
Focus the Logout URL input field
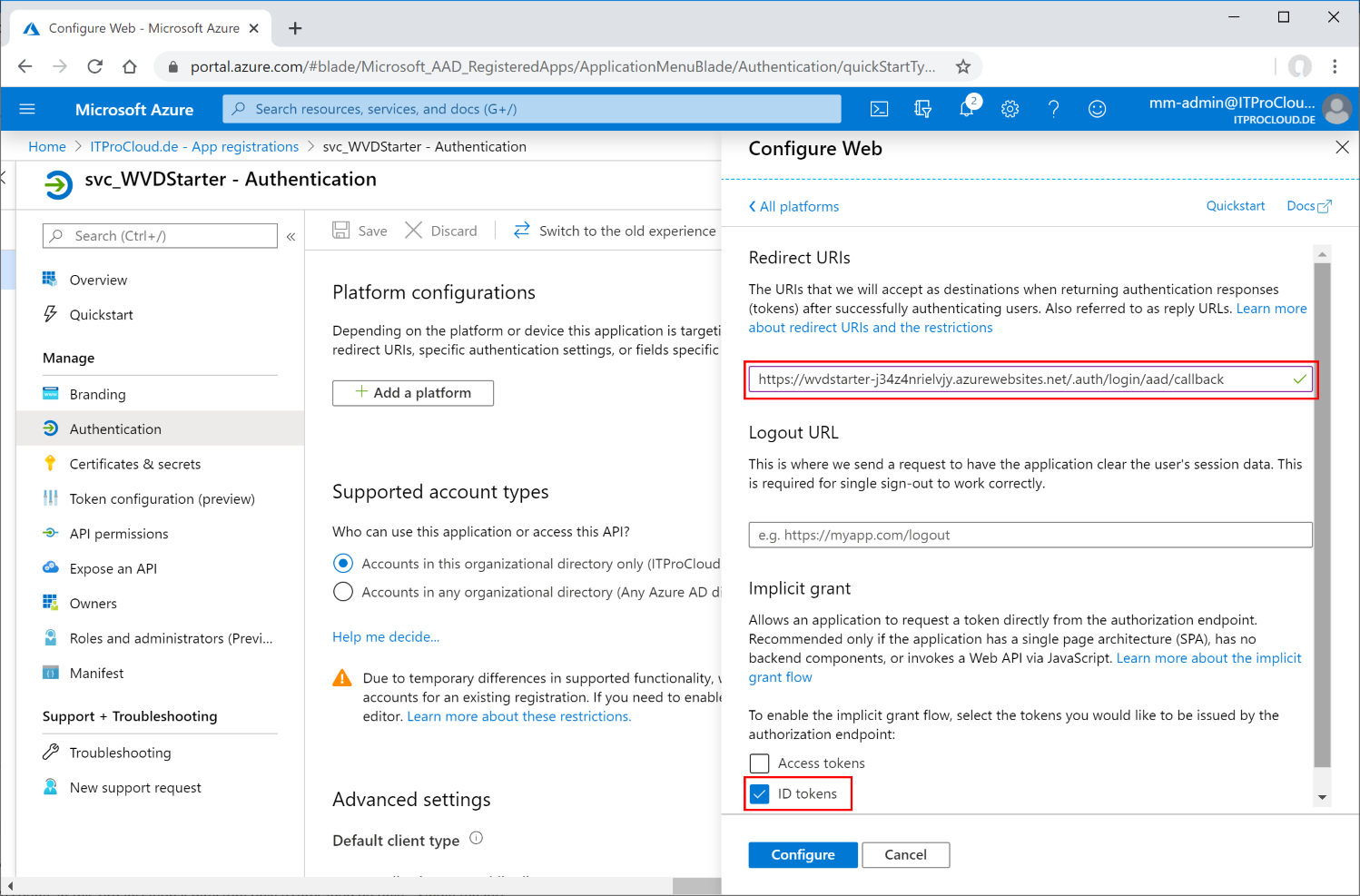(1030, 535)
